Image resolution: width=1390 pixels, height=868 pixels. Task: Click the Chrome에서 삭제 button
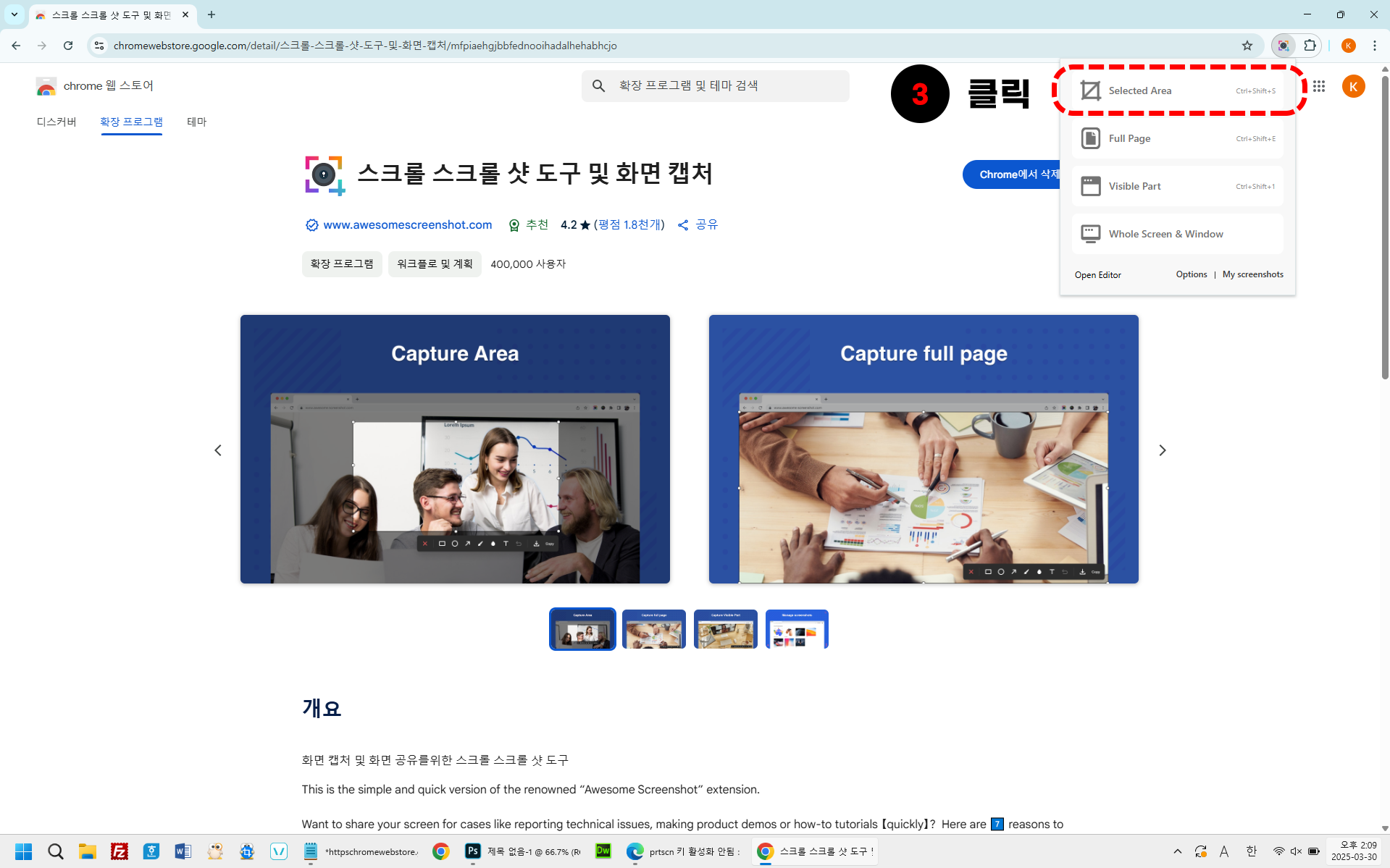pos(1013,174)
